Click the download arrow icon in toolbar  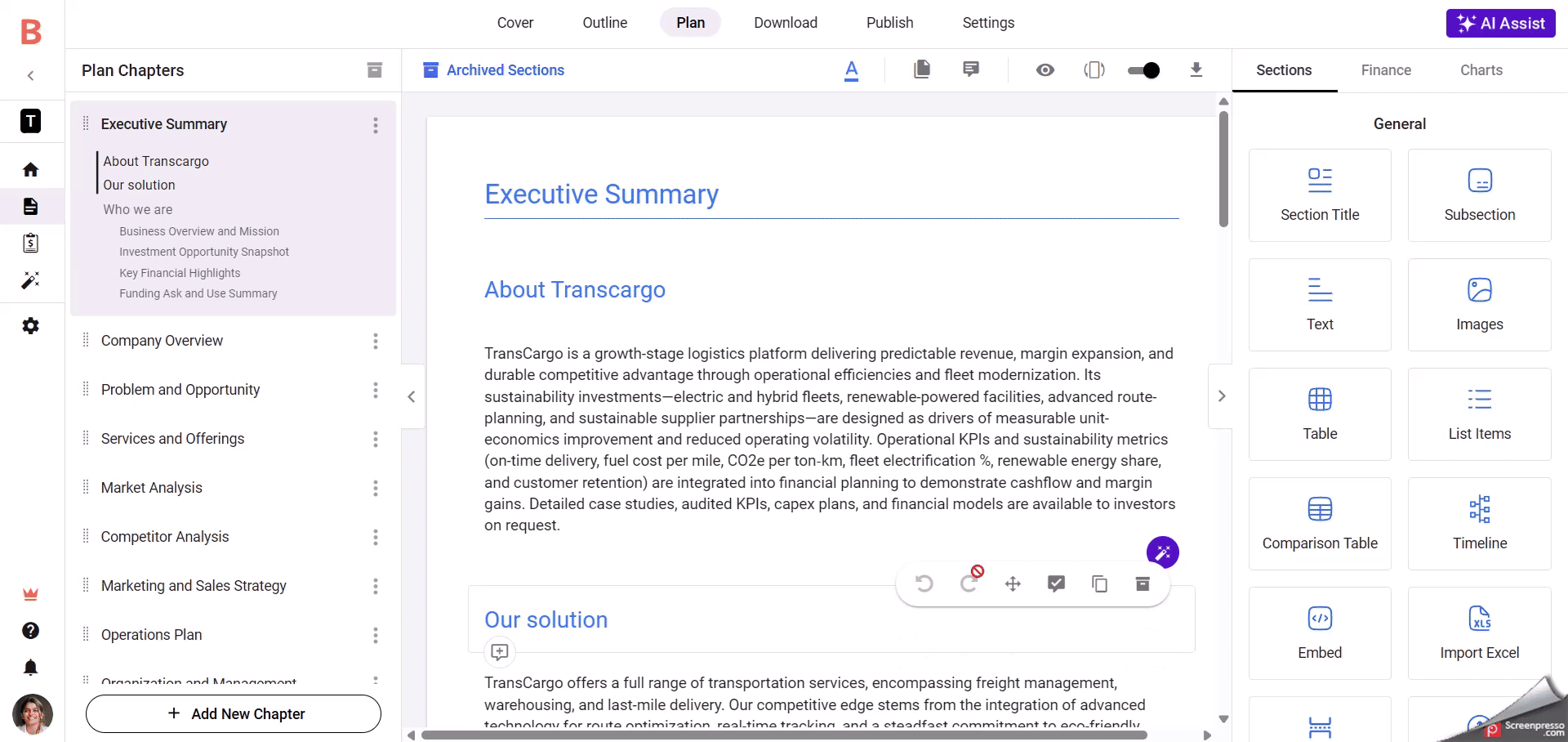(1196, 69)
